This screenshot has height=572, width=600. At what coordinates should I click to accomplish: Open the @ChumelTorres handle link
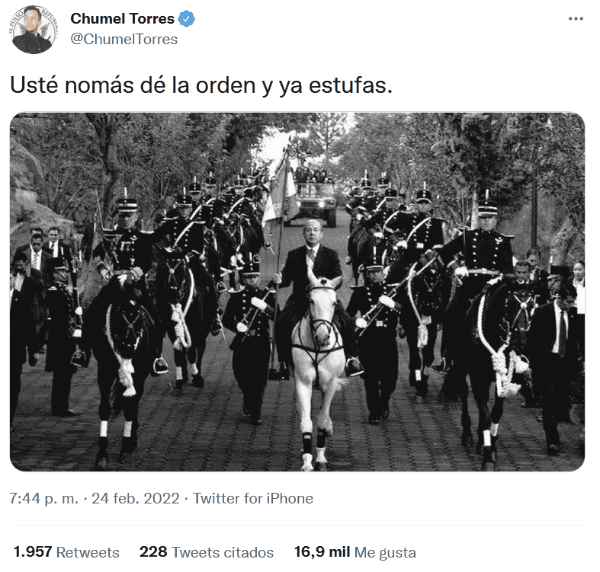pos(124,39)
